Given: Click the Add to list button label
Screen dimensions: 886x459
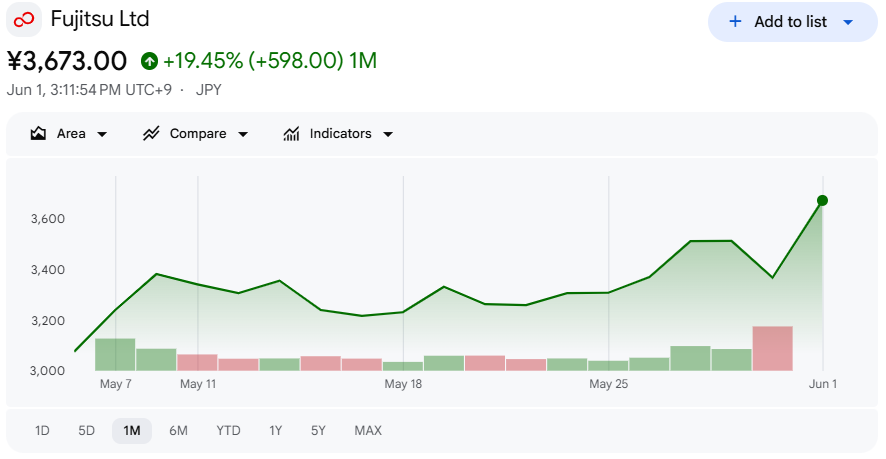Looking at the screenshot, I should [790, 21].
